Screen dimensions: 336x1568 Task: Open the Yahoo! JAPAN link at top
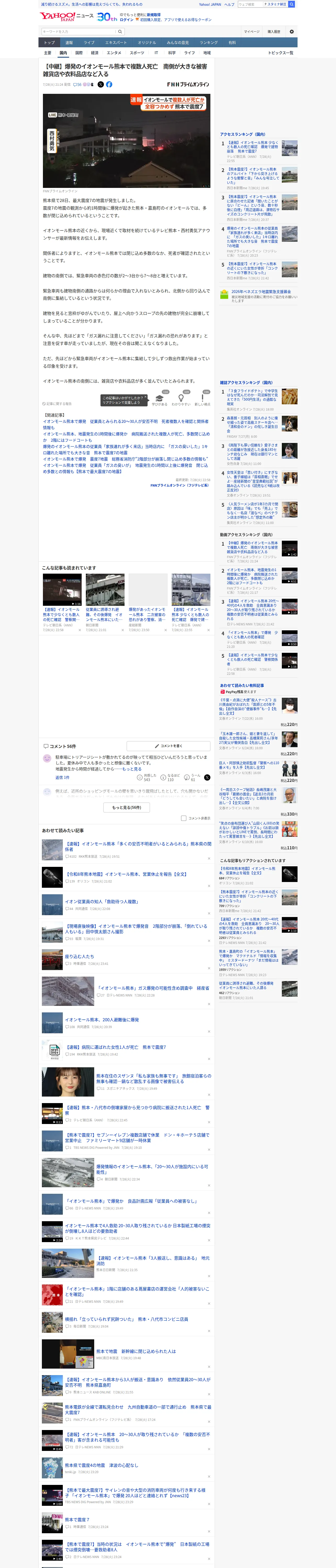click(x=210, y=4)
